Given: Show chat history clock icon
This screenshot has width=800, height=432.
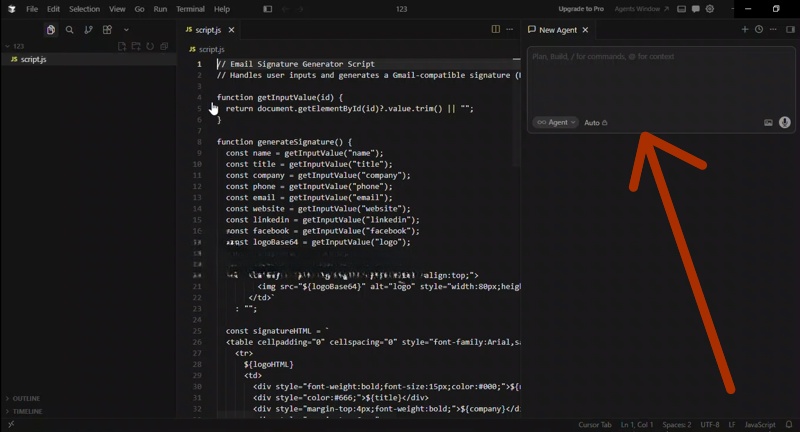Looking at the screenshot, I should click(759, 30).
